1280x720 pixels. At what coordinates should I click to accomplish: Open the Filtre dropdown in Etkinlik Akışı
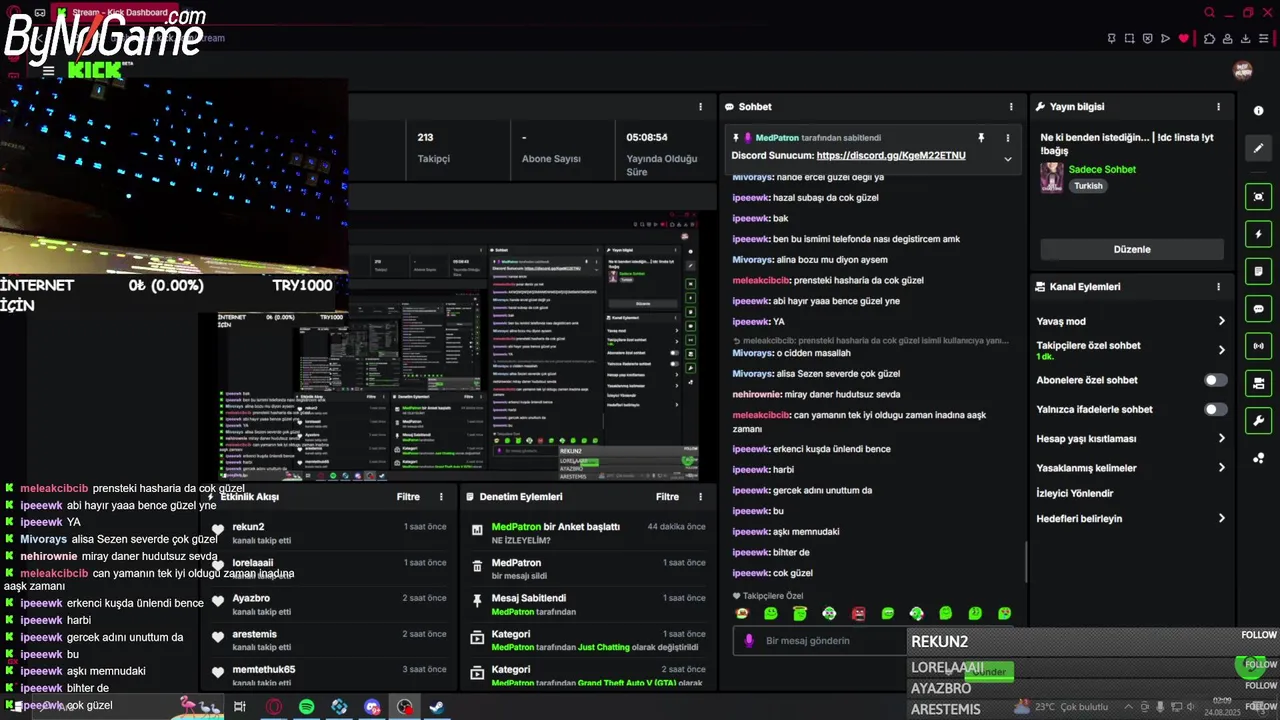click(x=408, y=497)
